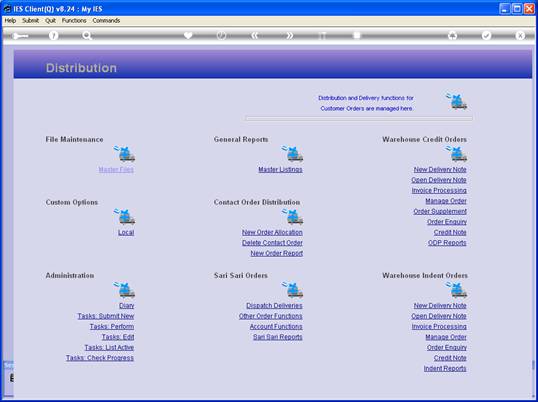Click the double left arrow icon
The width and height of the screenshot is (538, 402).
pos(255,35)
